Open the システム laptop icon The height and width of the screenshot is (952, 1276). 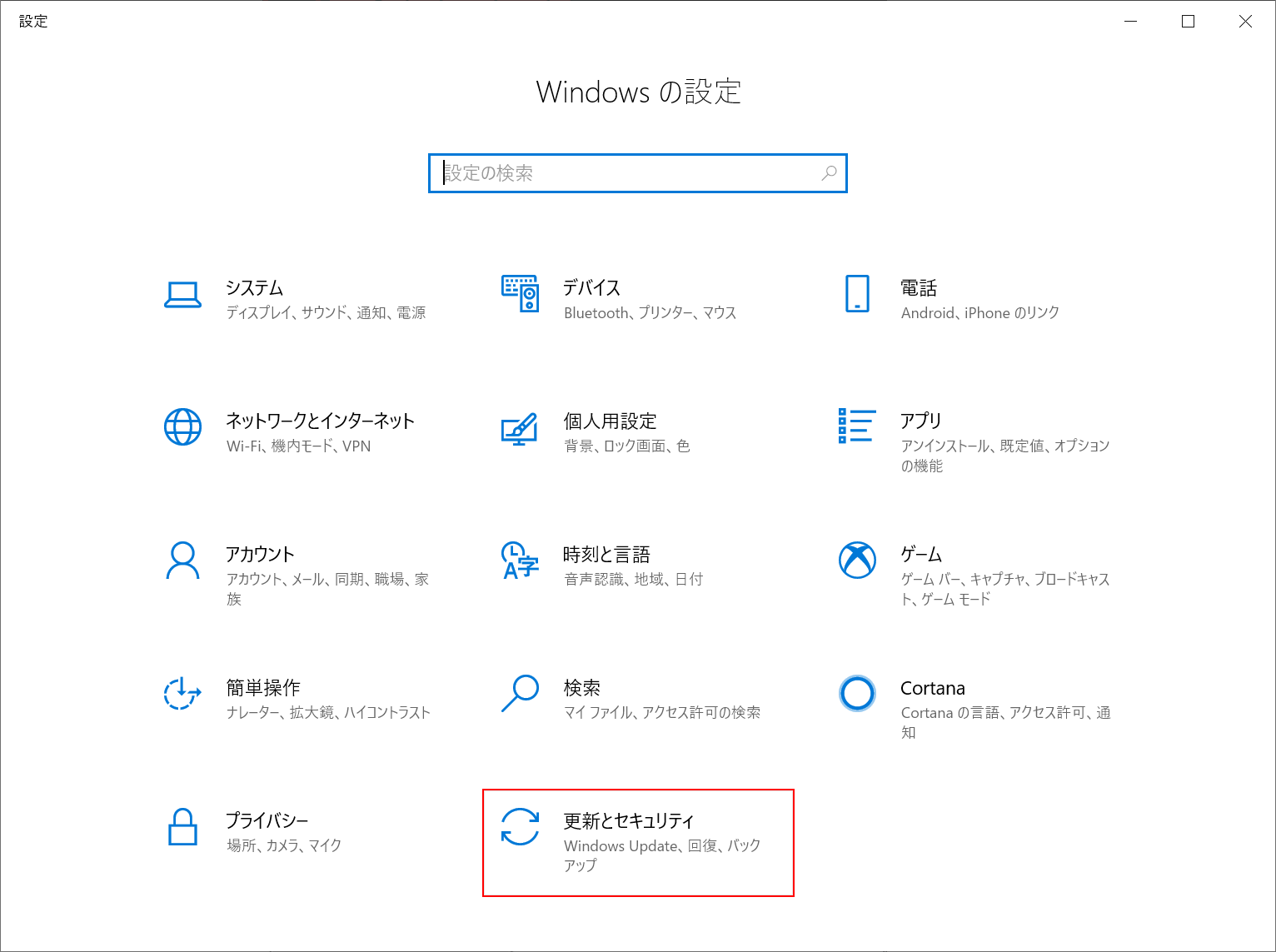click(182, 295)
